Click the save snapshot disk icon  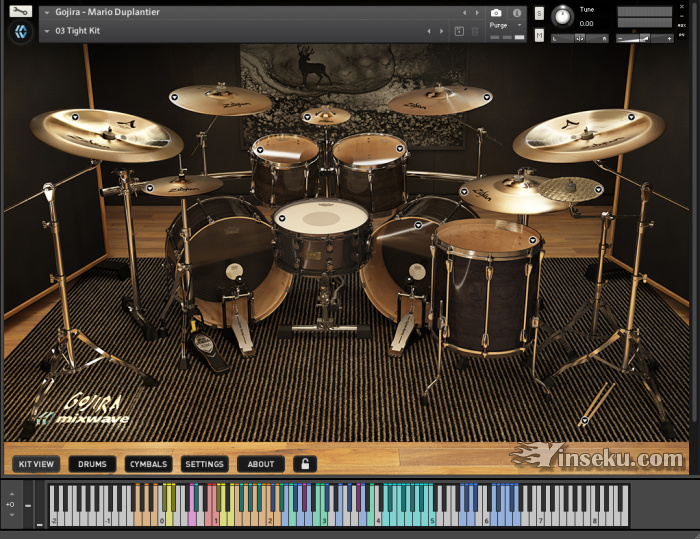point(459,31)
